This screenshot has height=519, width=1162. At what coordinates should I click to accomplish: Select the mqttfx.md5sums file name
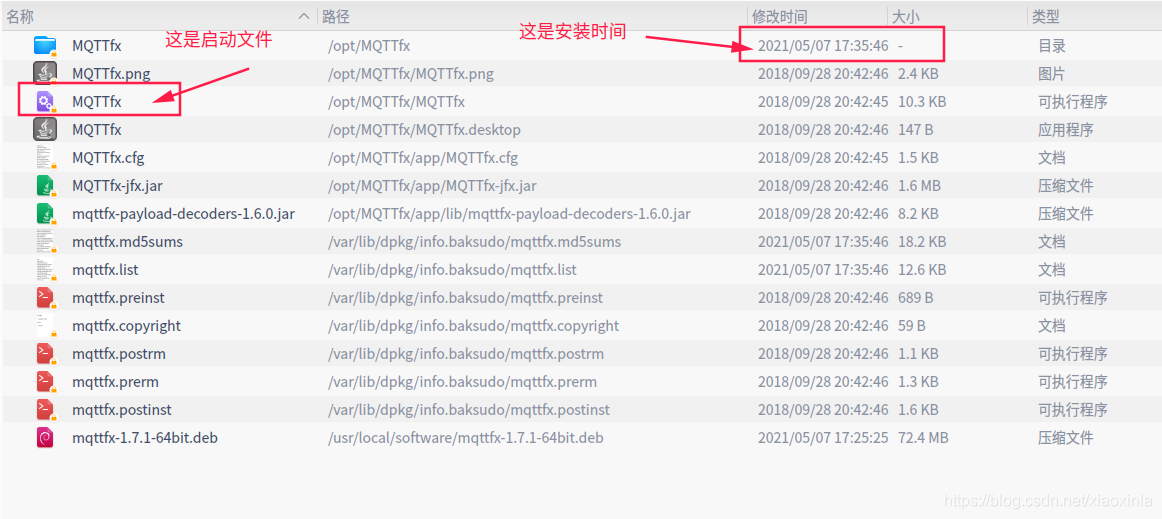pos(127,242)
